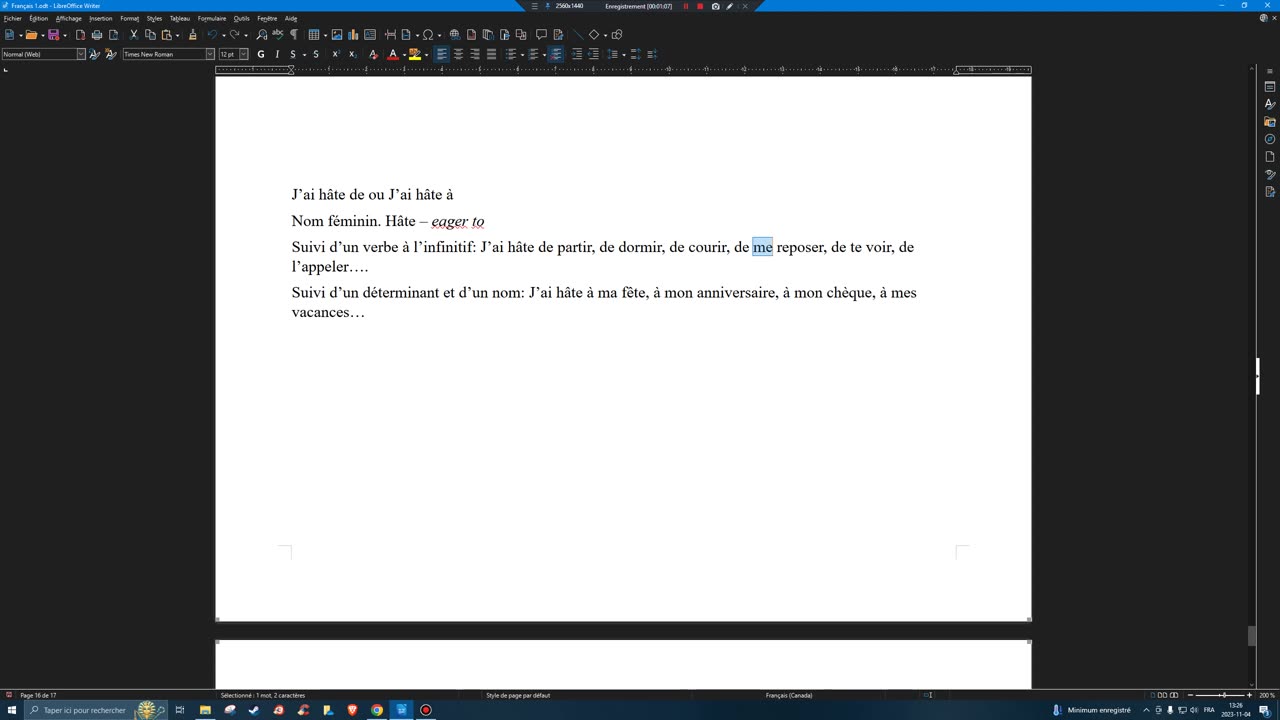
Task: Expand the font color dropdown arrow
Action: (403, 54)
